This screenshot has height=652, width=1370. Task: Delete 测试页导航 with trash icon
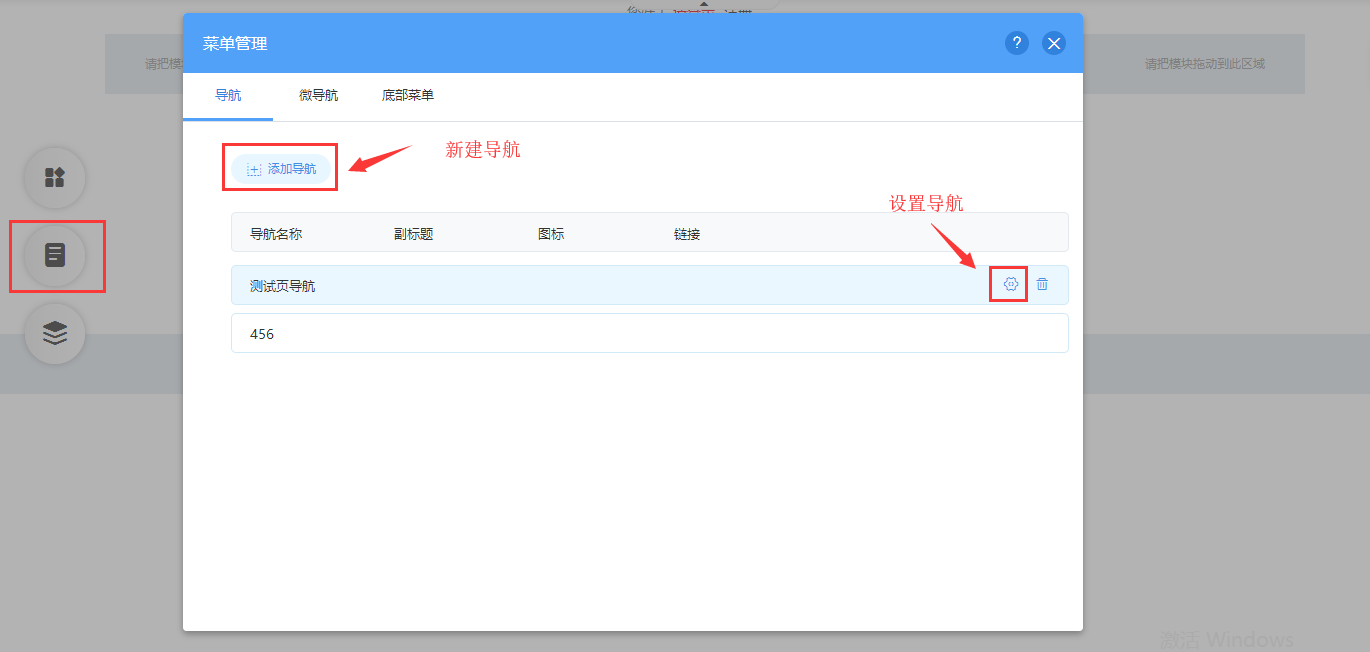[x=1042, y=285]
